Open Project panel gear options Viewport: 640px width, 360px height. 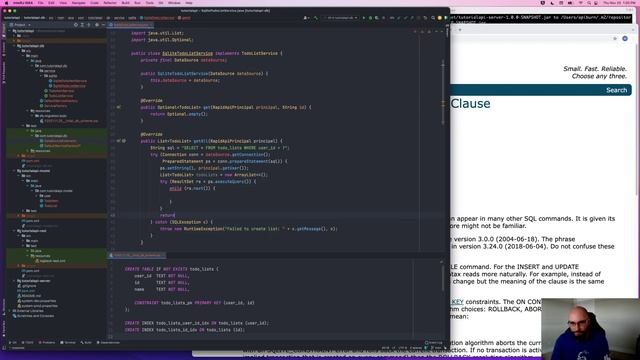point(97,25)
